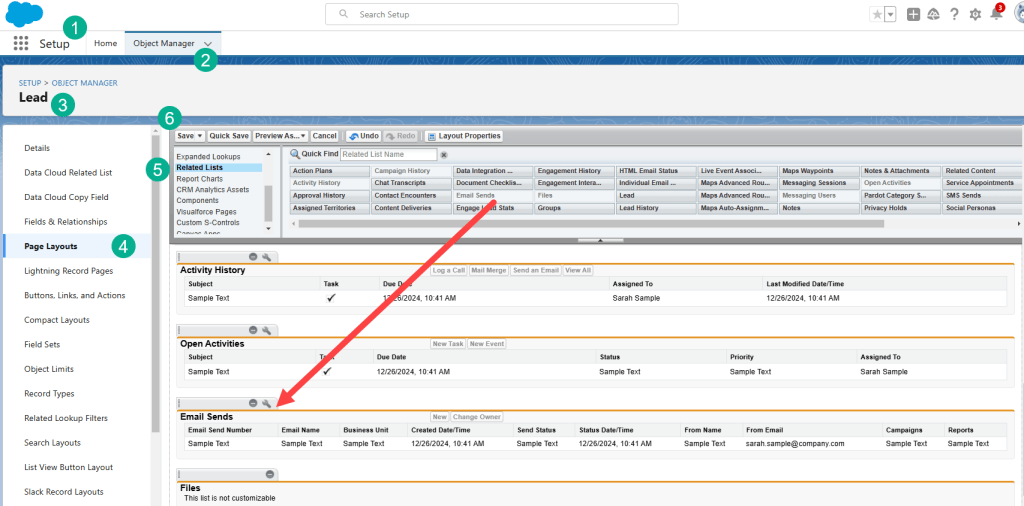Click the Layout Properties button
This screenshot has height=506, width=1024.
tap(463, 136)
